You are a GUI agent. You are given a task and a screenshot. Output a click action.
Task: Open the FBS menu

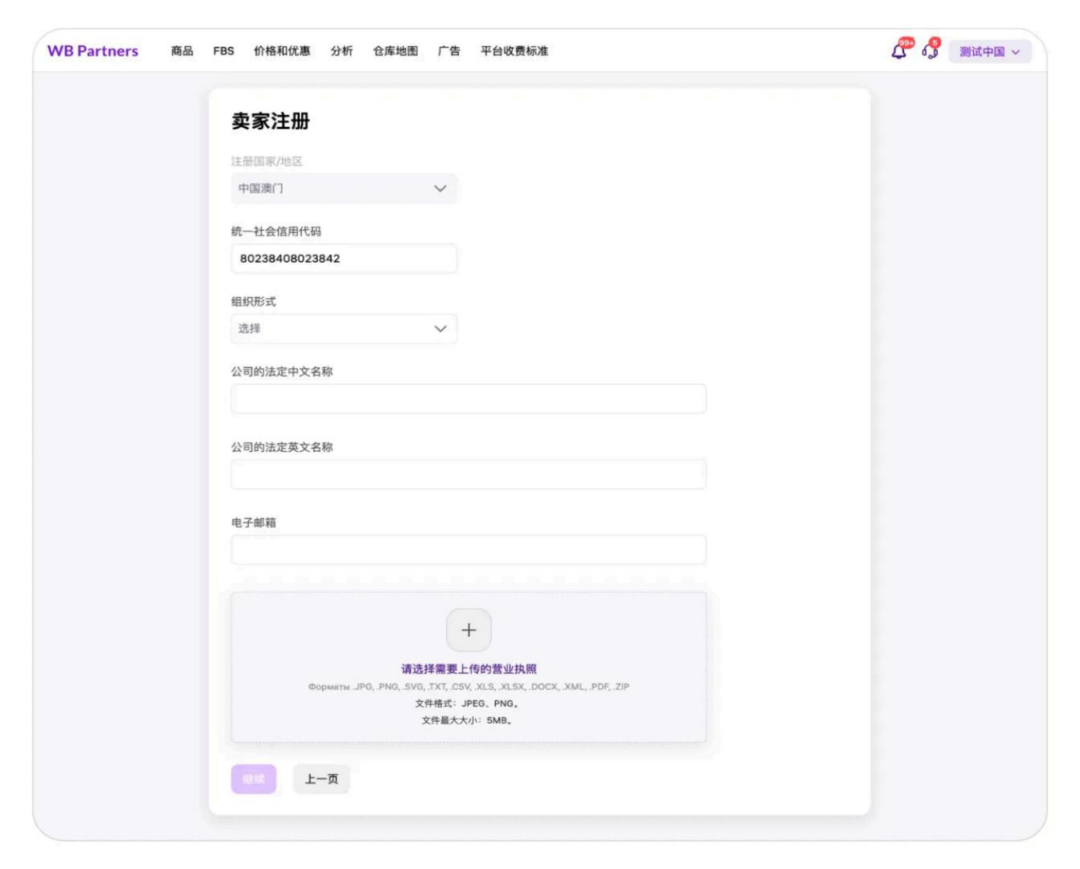pyautogui.click(x=223, y=51)
